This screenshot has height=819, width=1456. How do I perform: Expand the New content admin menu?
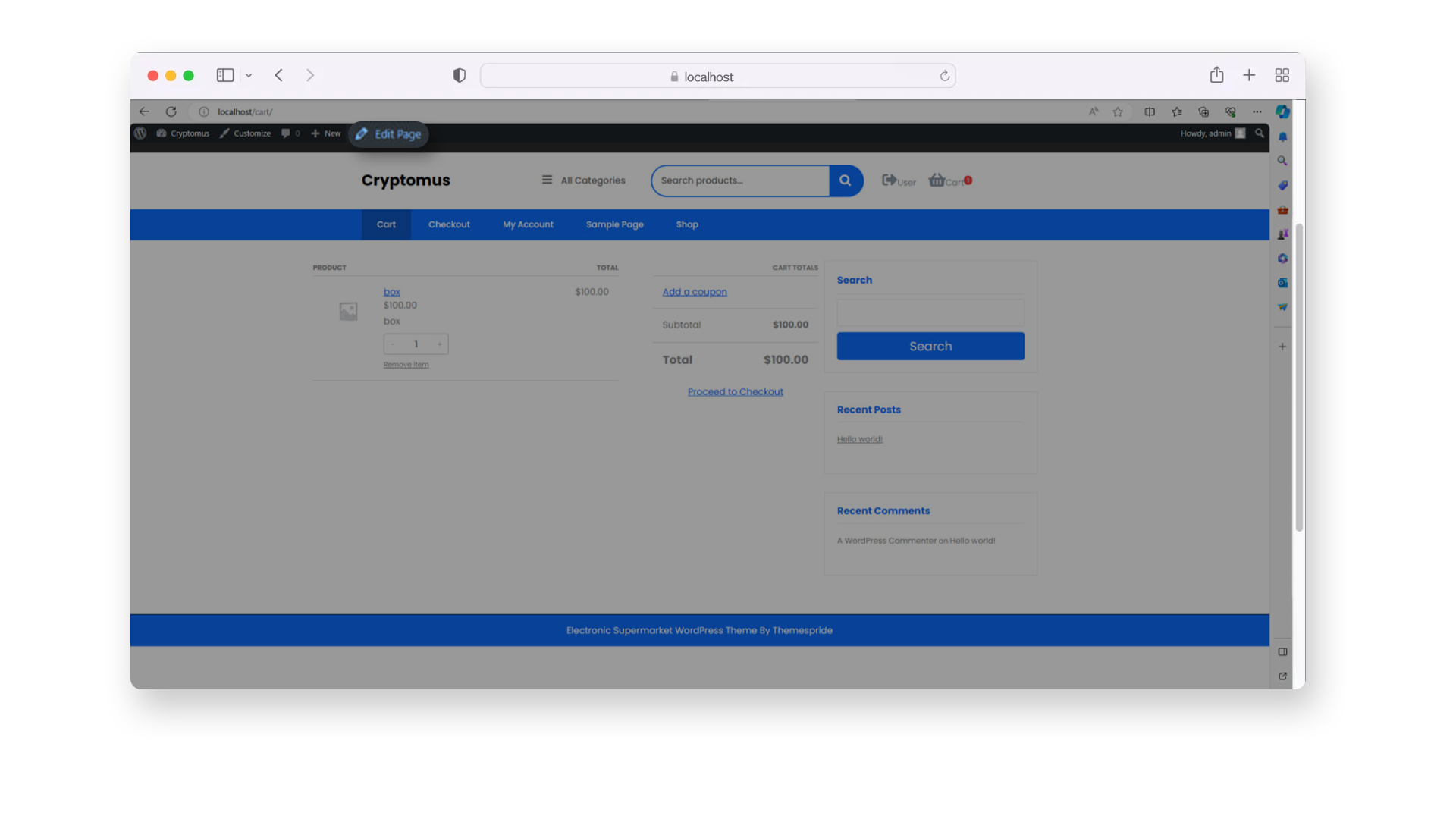326,133
